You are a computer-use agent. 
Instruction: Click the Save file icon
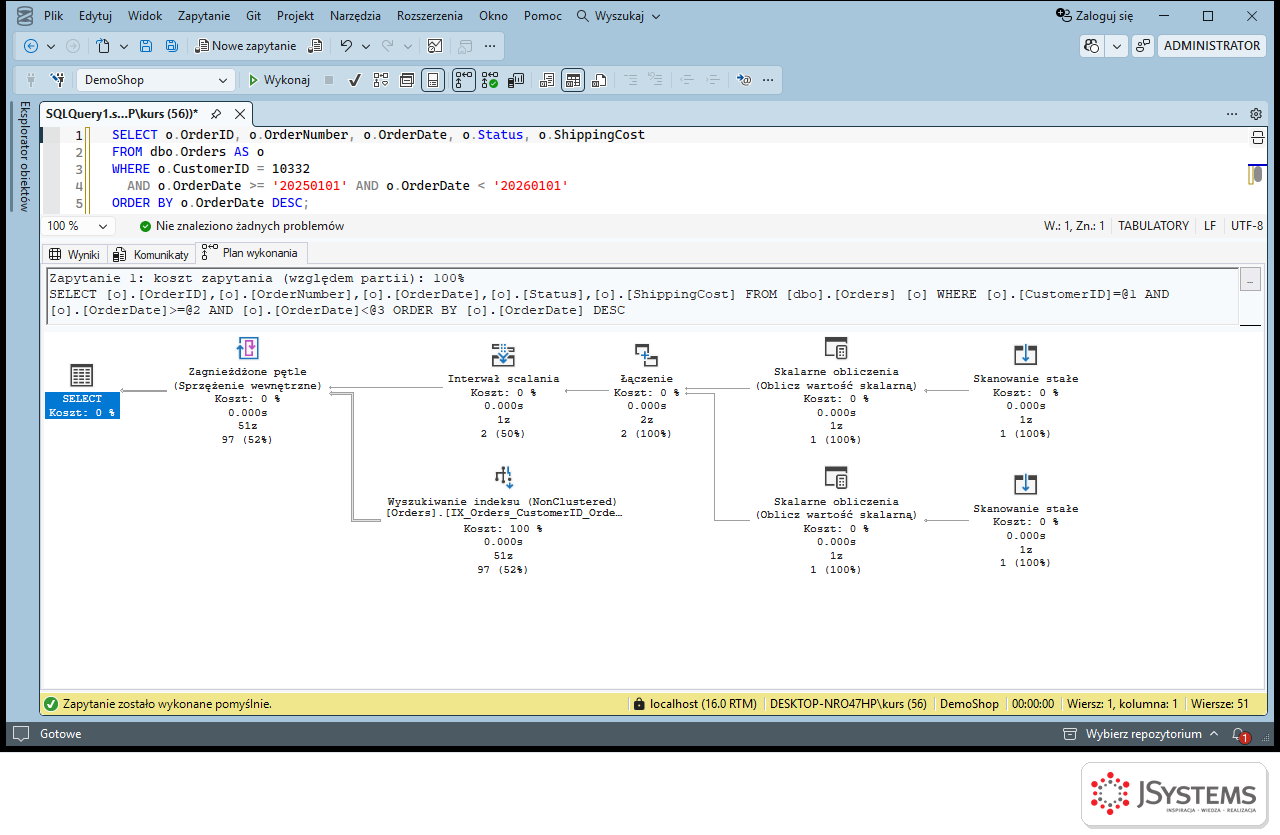pos(146,46)
